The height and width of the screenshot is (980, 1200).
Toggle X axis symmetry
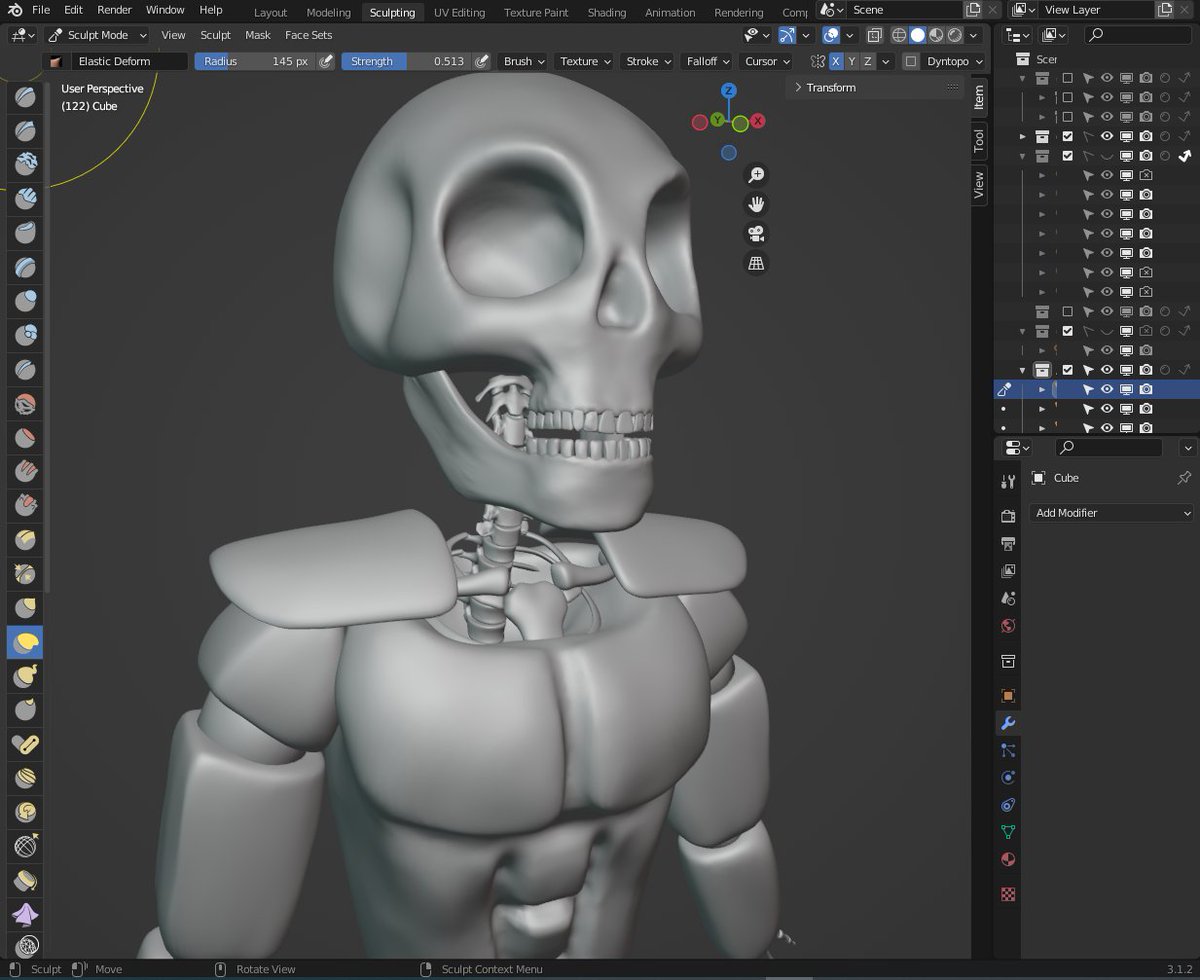pyautogui.click(x=836, y=61)
